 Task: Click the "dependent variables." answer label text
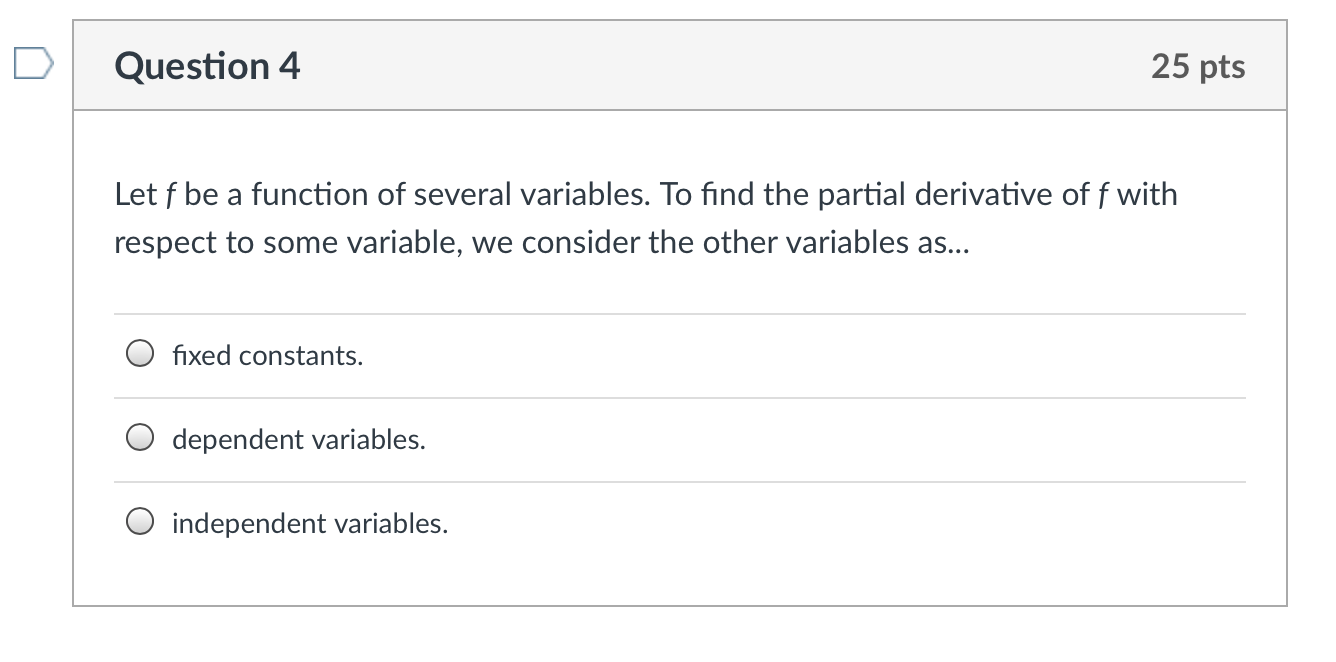tap(298, 440)
